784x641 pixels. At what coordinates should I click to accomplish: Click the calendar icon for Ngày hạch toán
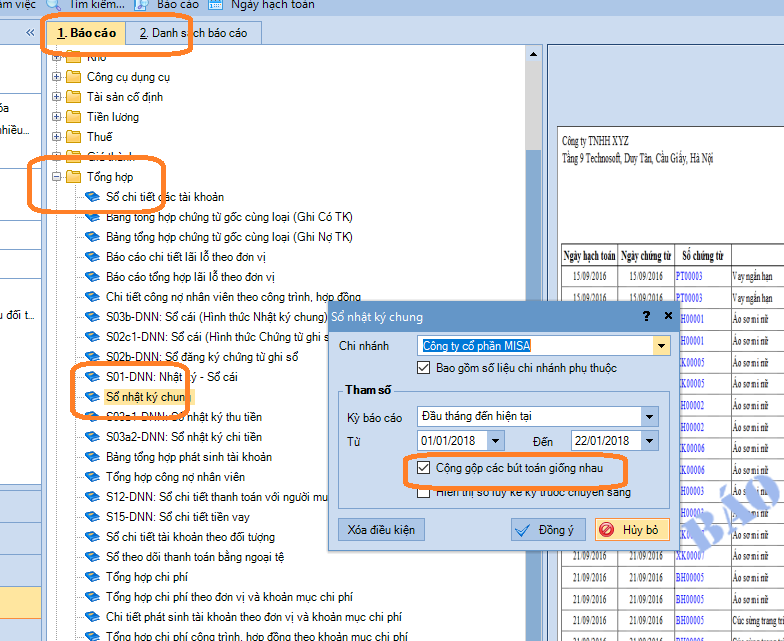(216, 5)
